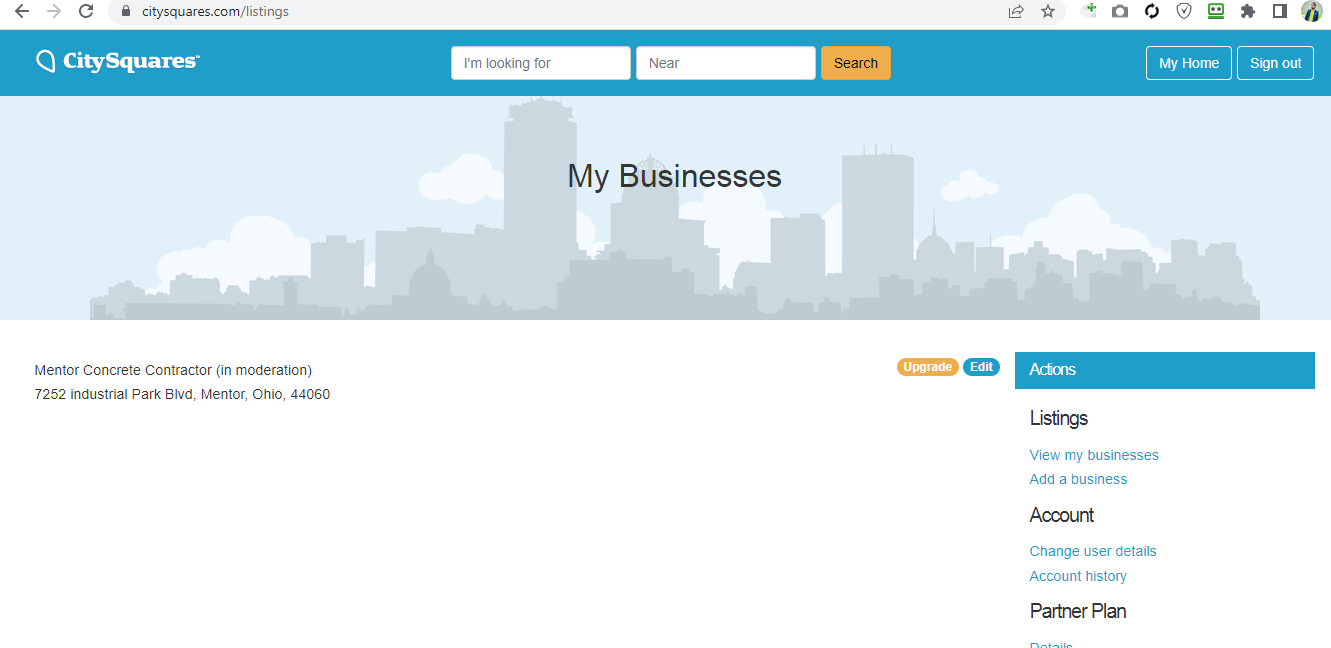Viewport: 1331px width, 648px height.
Task: Upgrade the Mentor Concrete Contractor listing
Action: pos(928,367)
